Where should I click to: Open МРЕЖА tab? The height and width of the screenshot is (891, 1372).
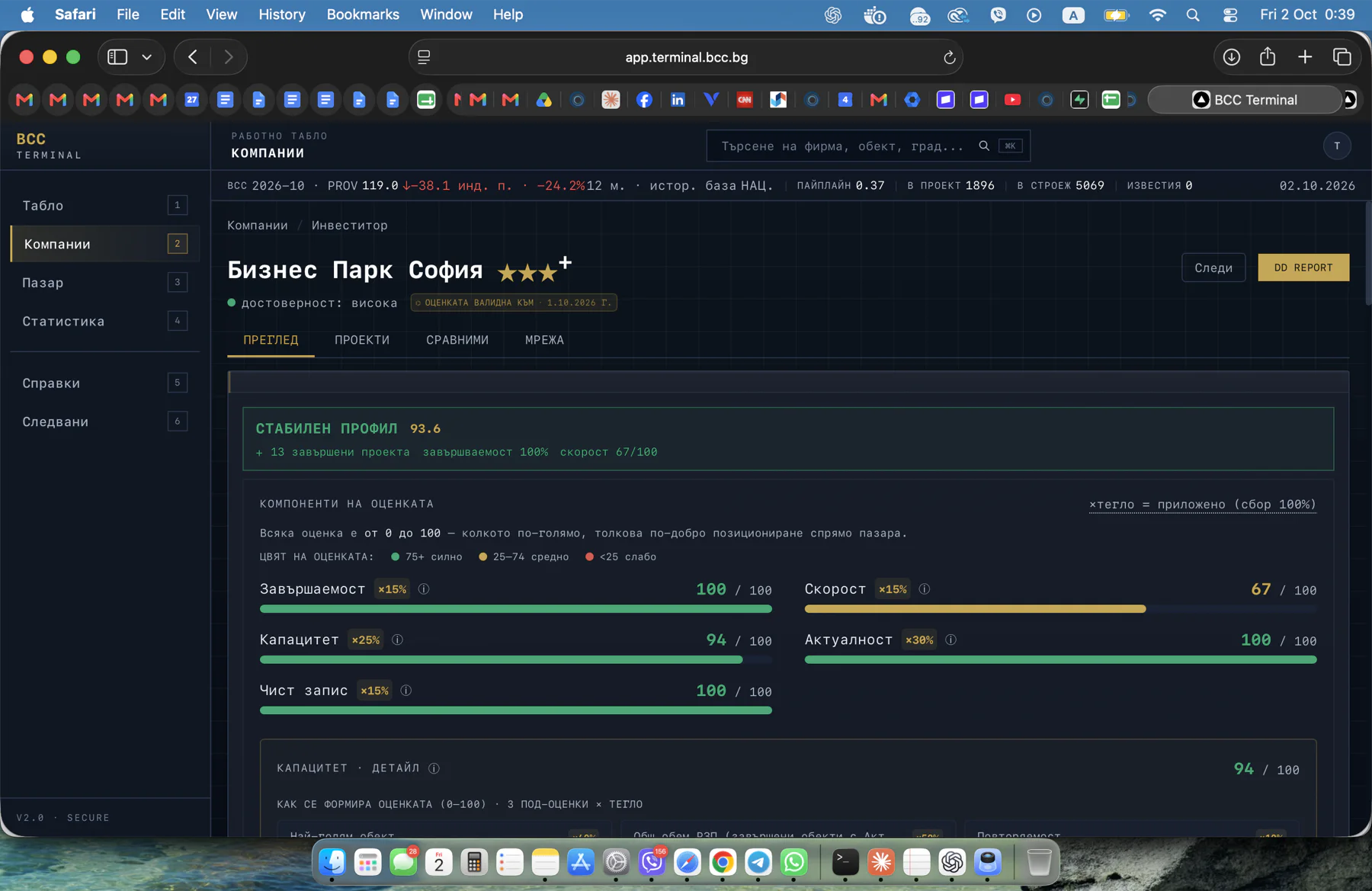544,340
